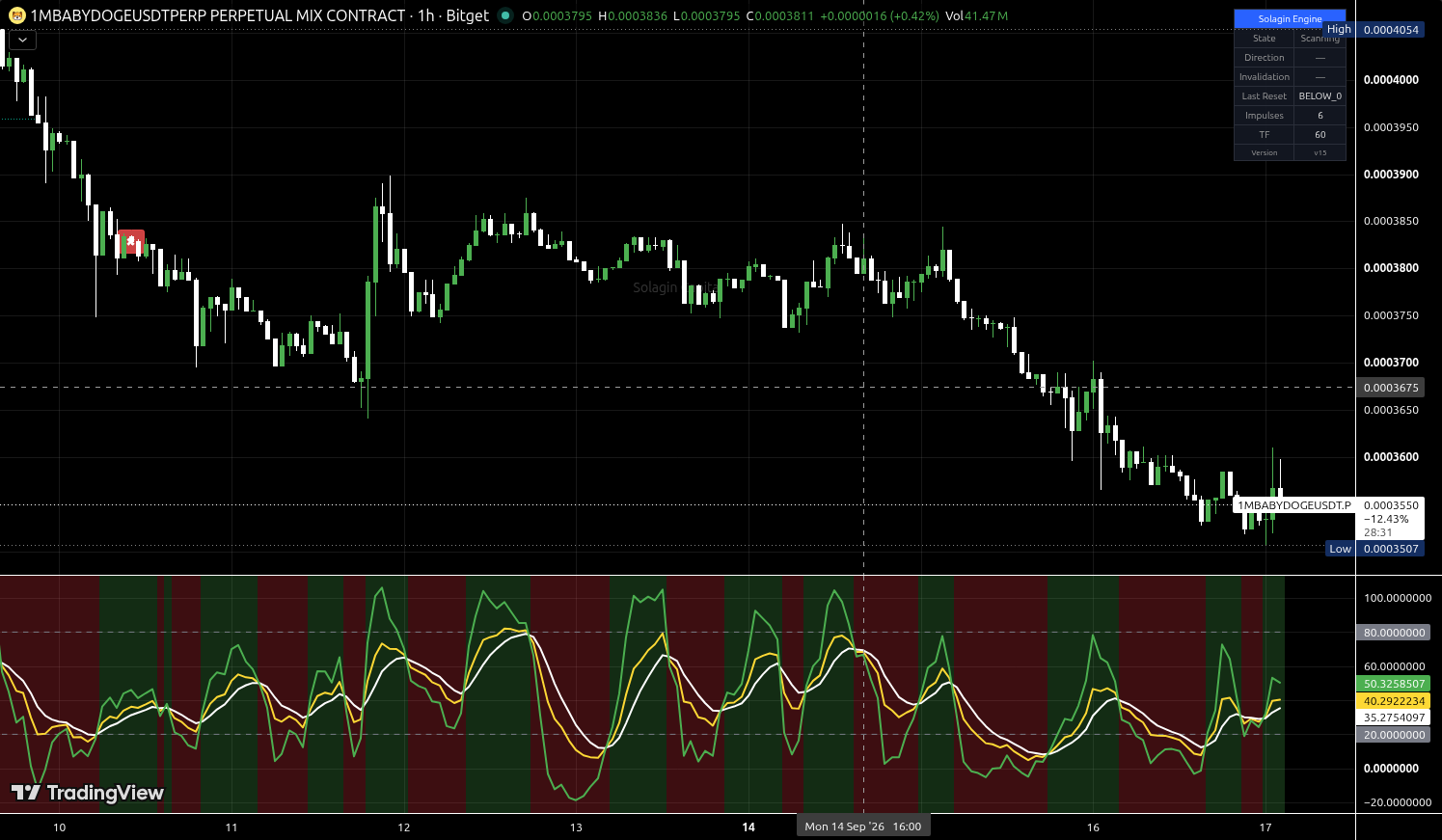The image size is (1442, 840).
Task: Click the white indicator value 35.2754097
Action: (x=1394, y=718)
